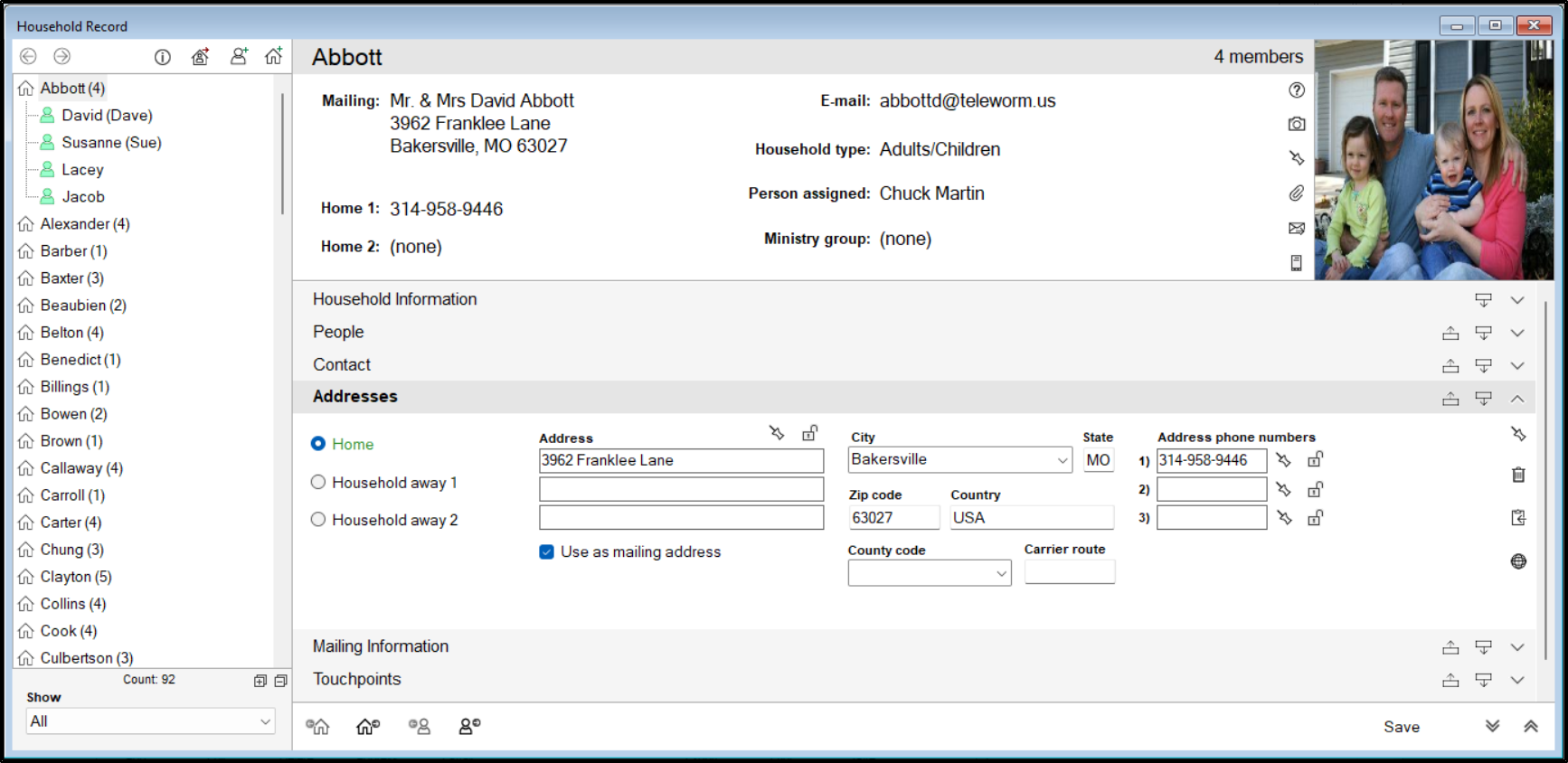The height and width of the screenshot is (763, 1568).
Task: Click the Save button
Action: (1401, 727)
